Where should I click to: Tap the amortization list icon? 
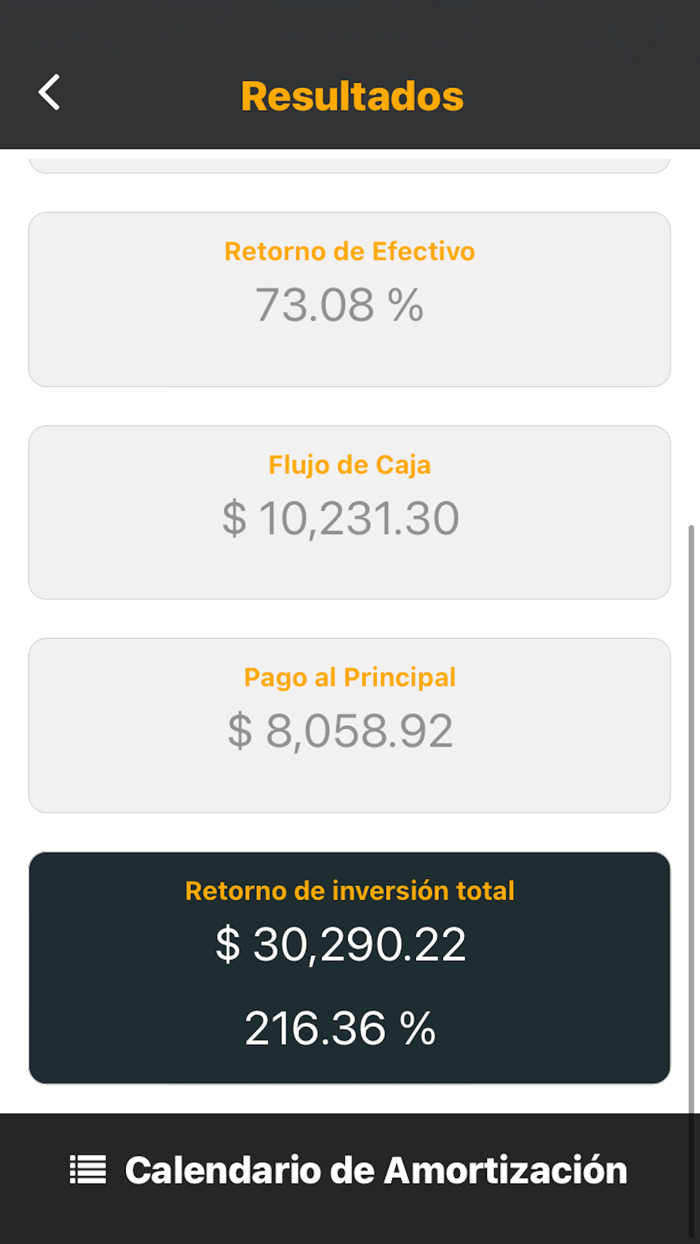[88, 1169]
